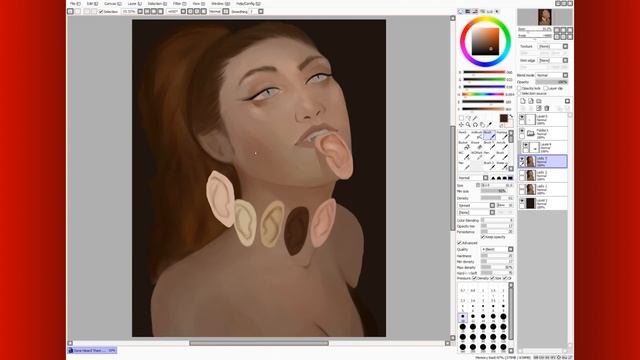Select the magic wand tool

pos(475,118)
